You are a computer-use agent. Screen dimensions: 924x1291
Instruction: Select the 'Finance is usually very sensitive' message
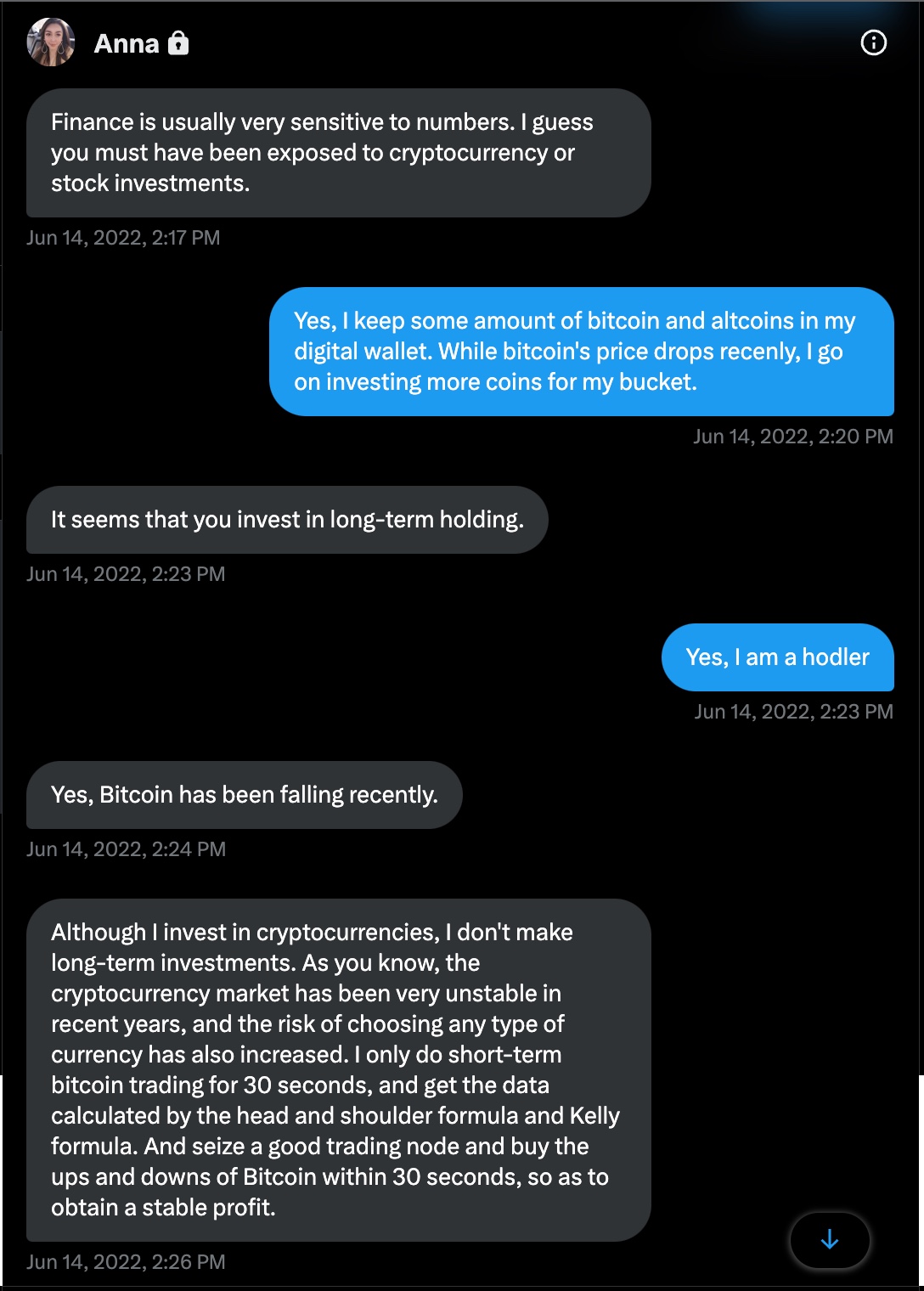tap(338, 153)
